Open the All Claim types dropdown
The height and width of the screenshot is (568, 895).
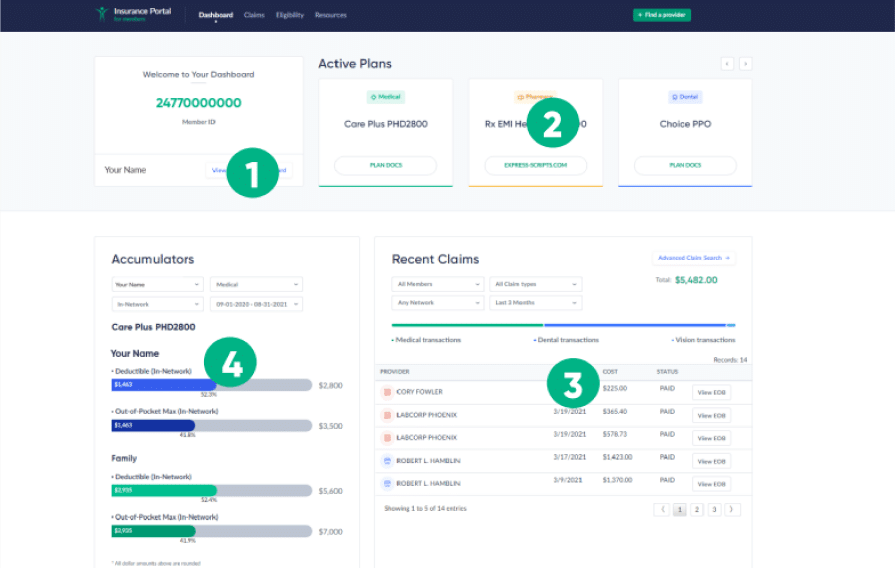coord(536,285)
